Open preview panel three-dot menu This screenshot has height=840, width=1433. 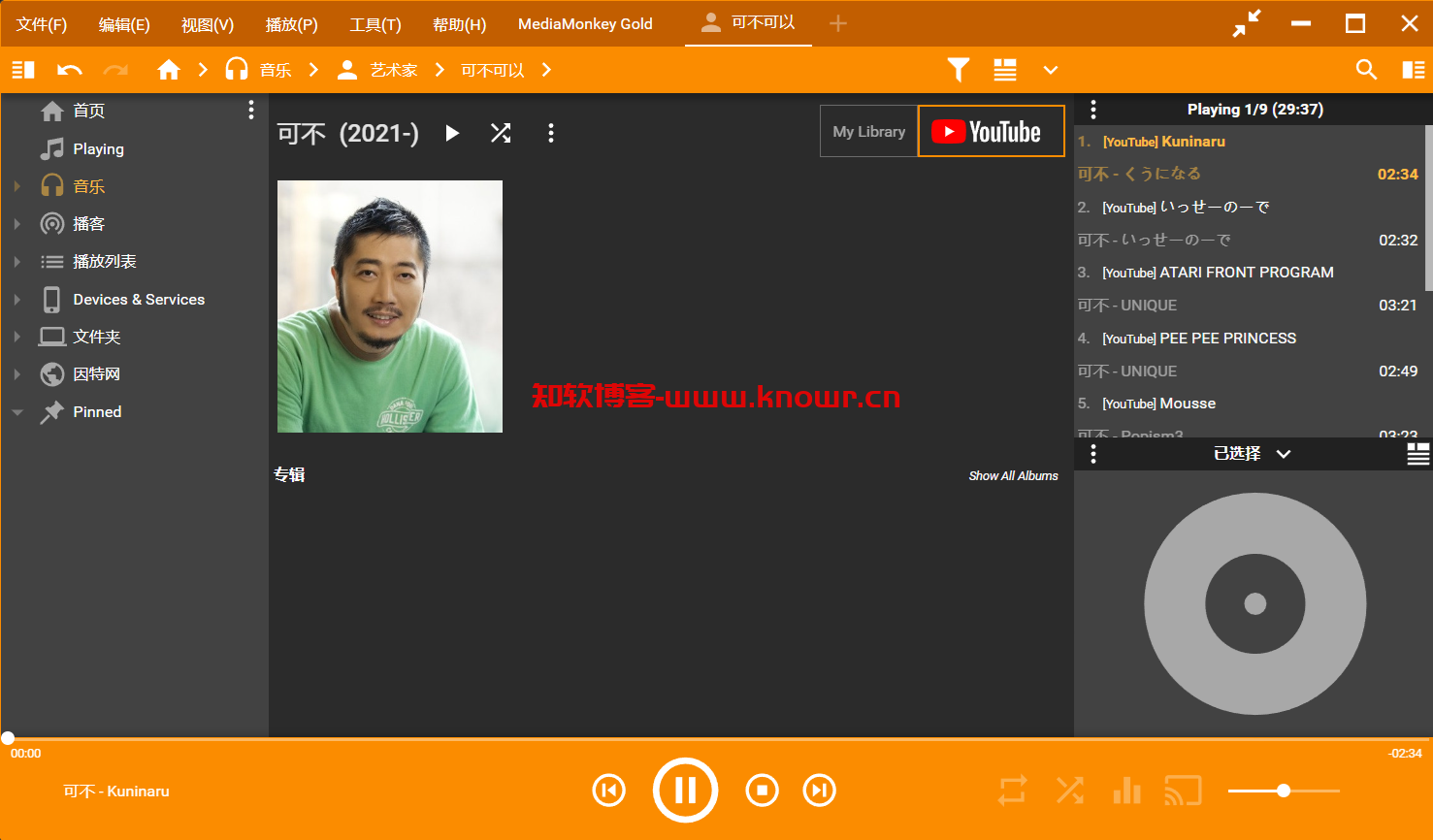coord(1093,454)
